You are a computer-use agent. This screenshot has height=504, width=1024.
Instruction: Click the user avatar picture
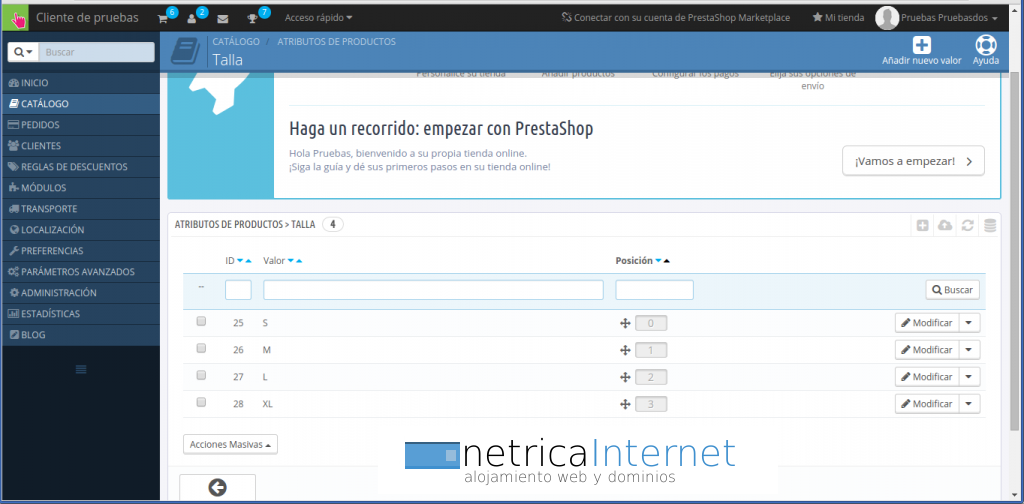coord(887,18)
